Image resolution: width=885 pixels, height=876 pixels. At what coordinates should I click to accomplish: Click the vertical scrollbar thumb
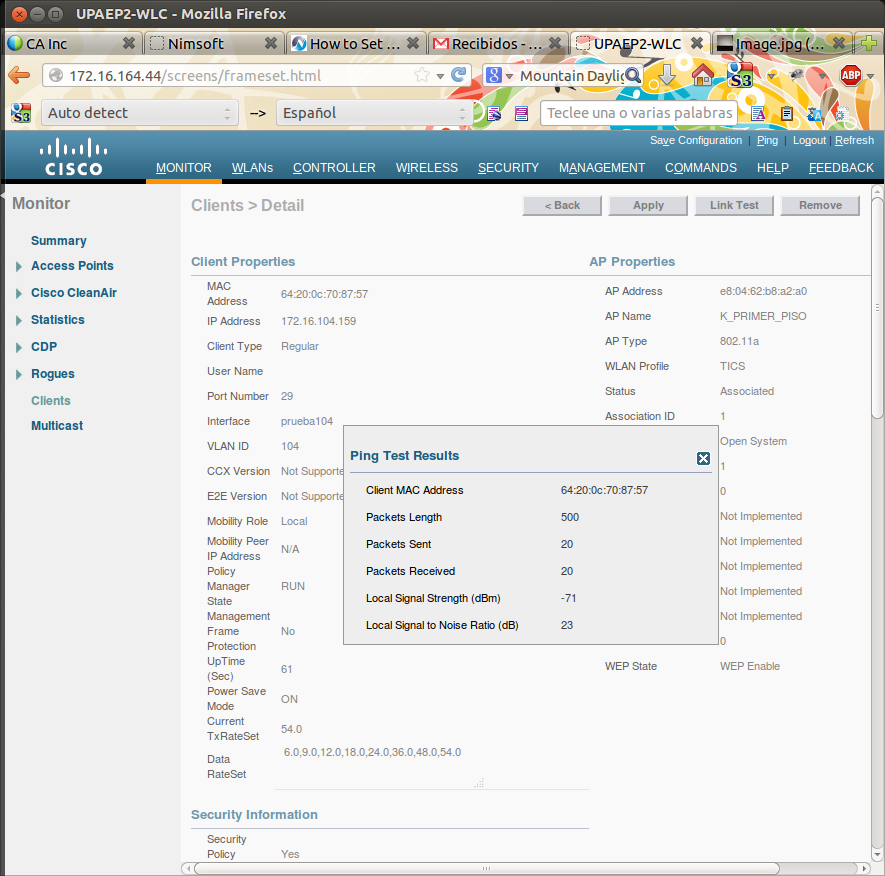tap(877, 308)
